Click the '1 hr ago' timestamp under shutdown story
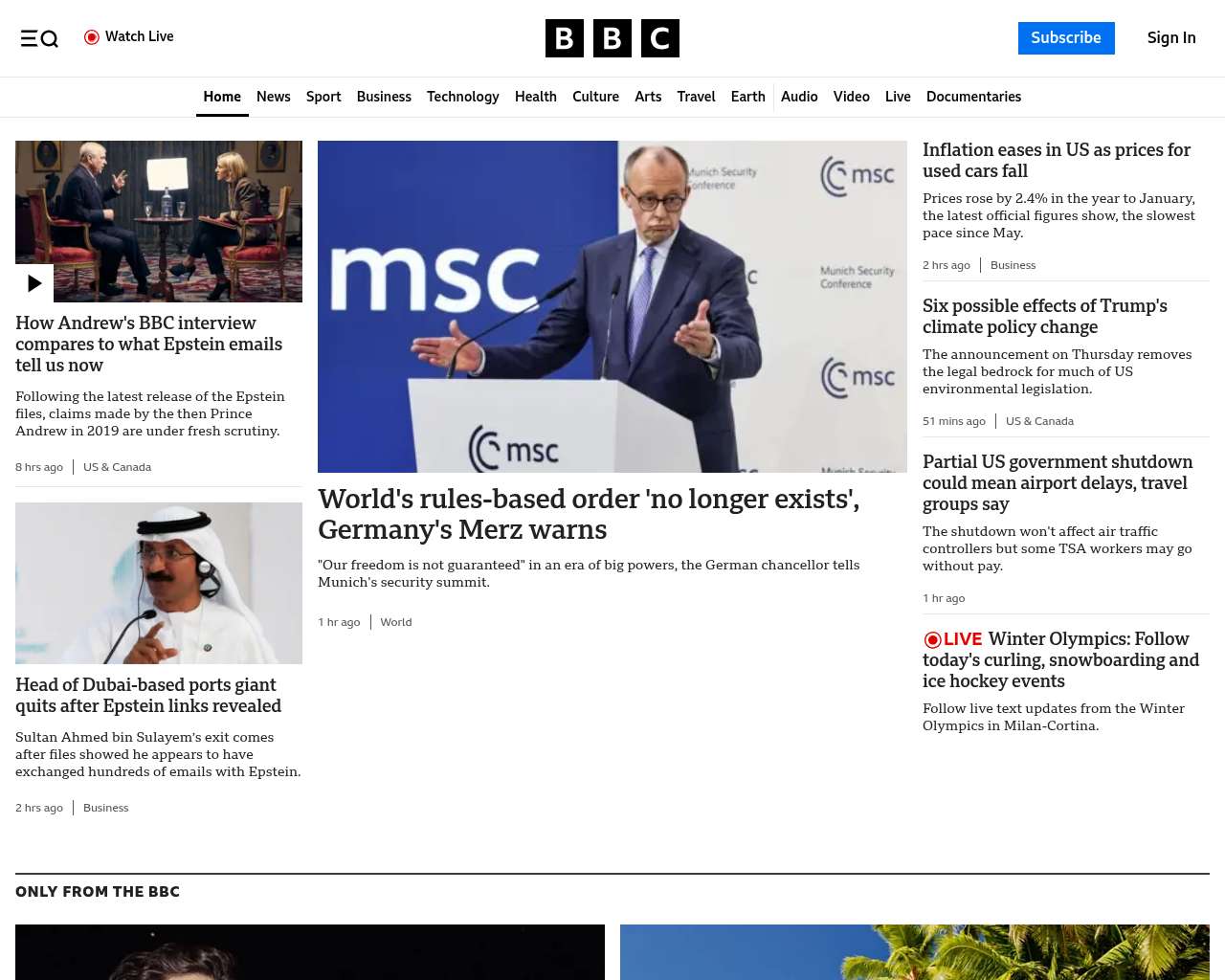The width and height of the screenshot is (1225, 980). 944,598
